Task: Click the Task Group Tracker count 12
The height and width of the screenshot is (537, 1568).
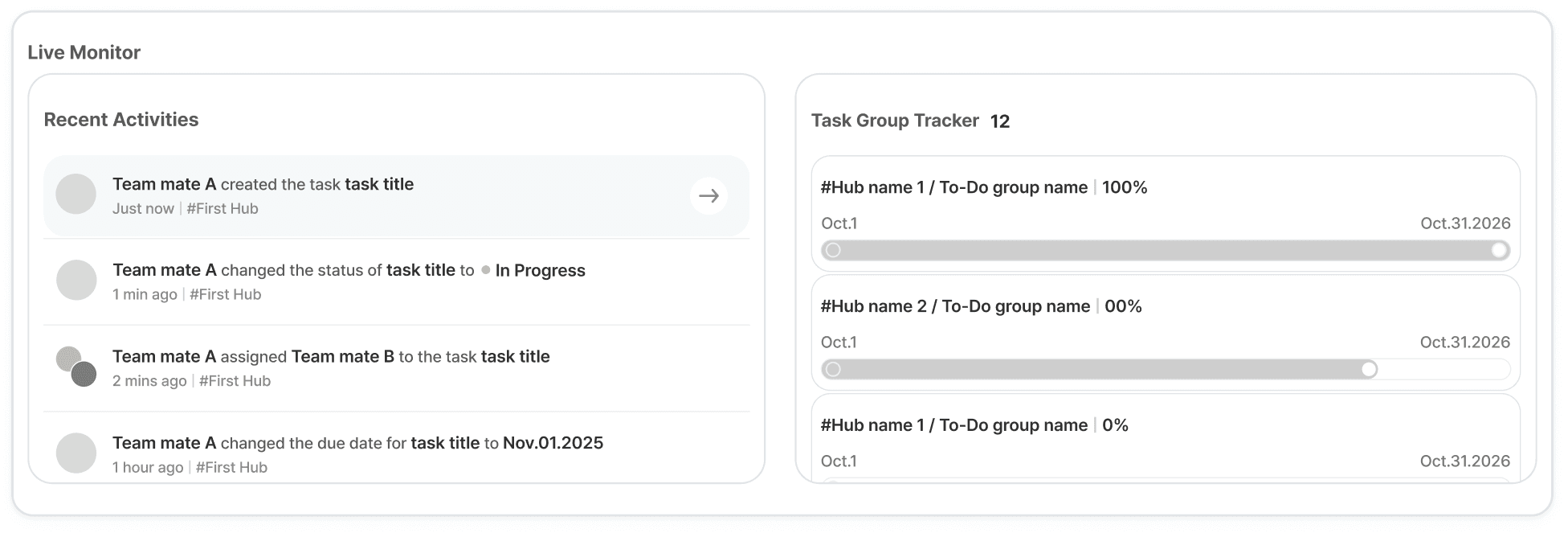Action: click(1000, 121)
